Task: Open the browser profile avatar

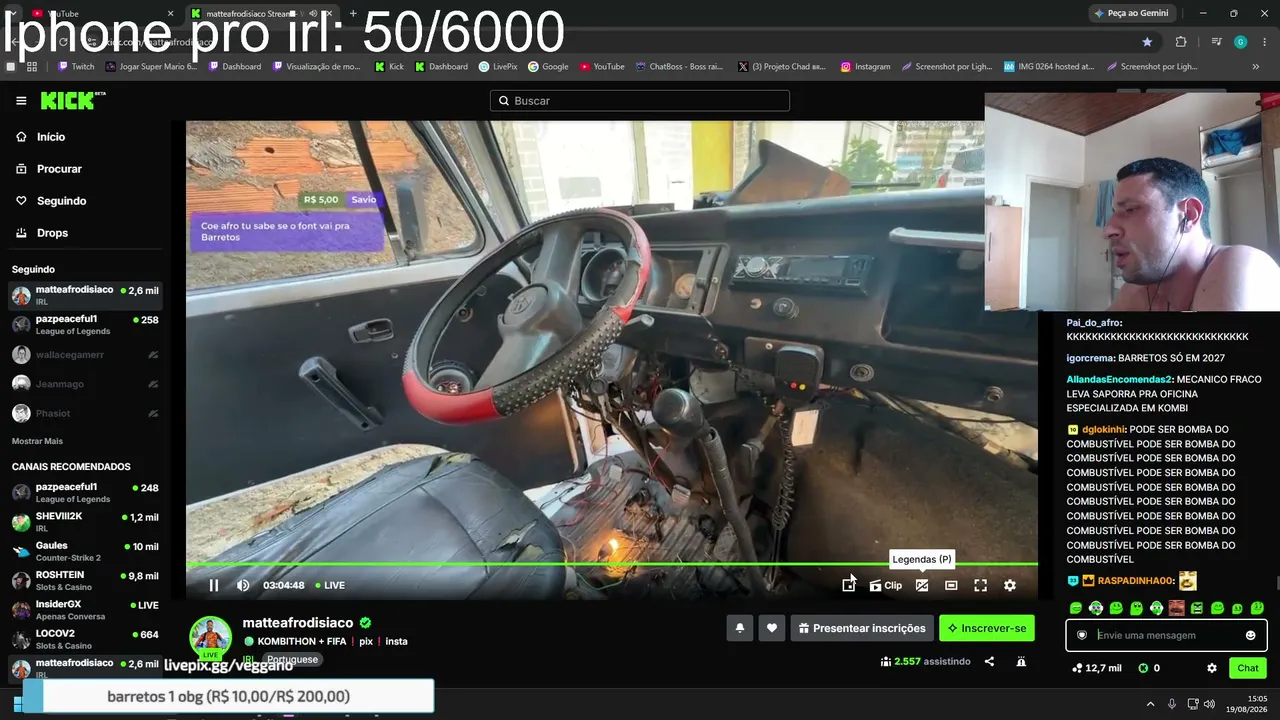Action: coord(1241,42)
